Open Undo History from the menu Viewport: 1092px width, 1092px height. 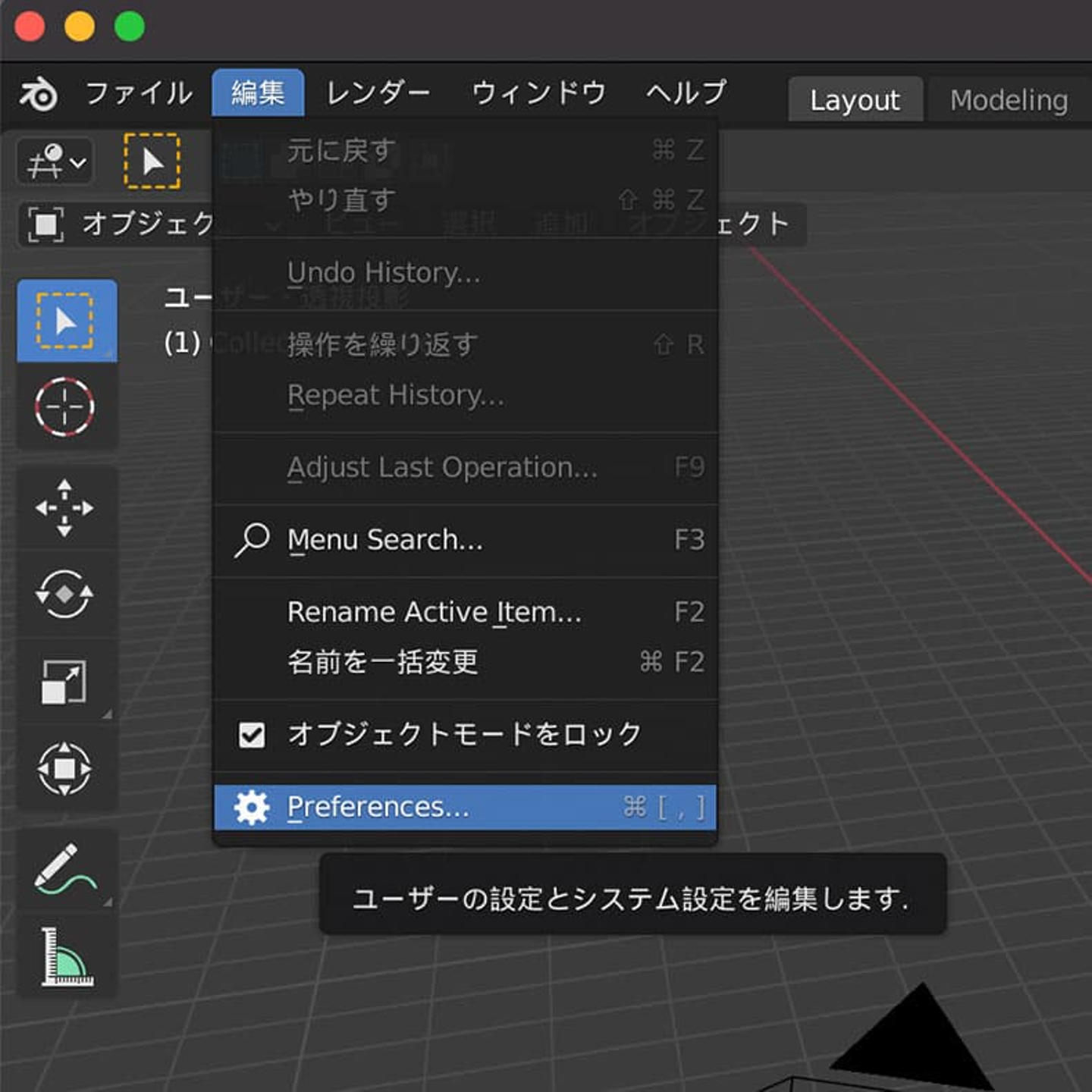466,273
